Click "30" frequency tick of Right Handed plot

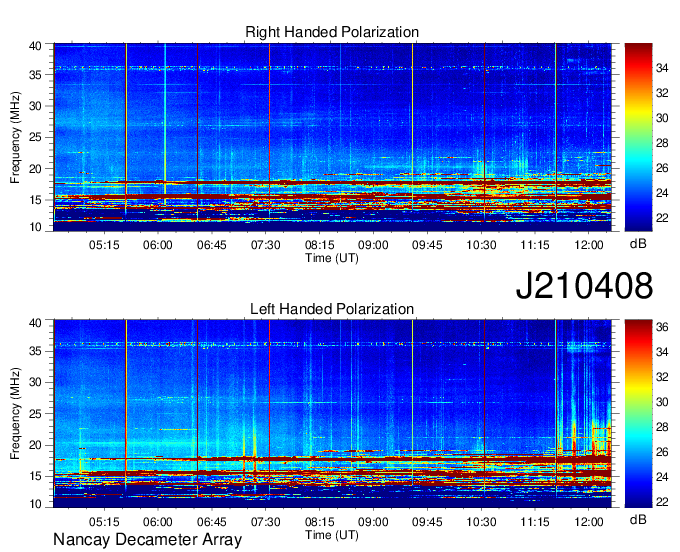click(35, 106)
